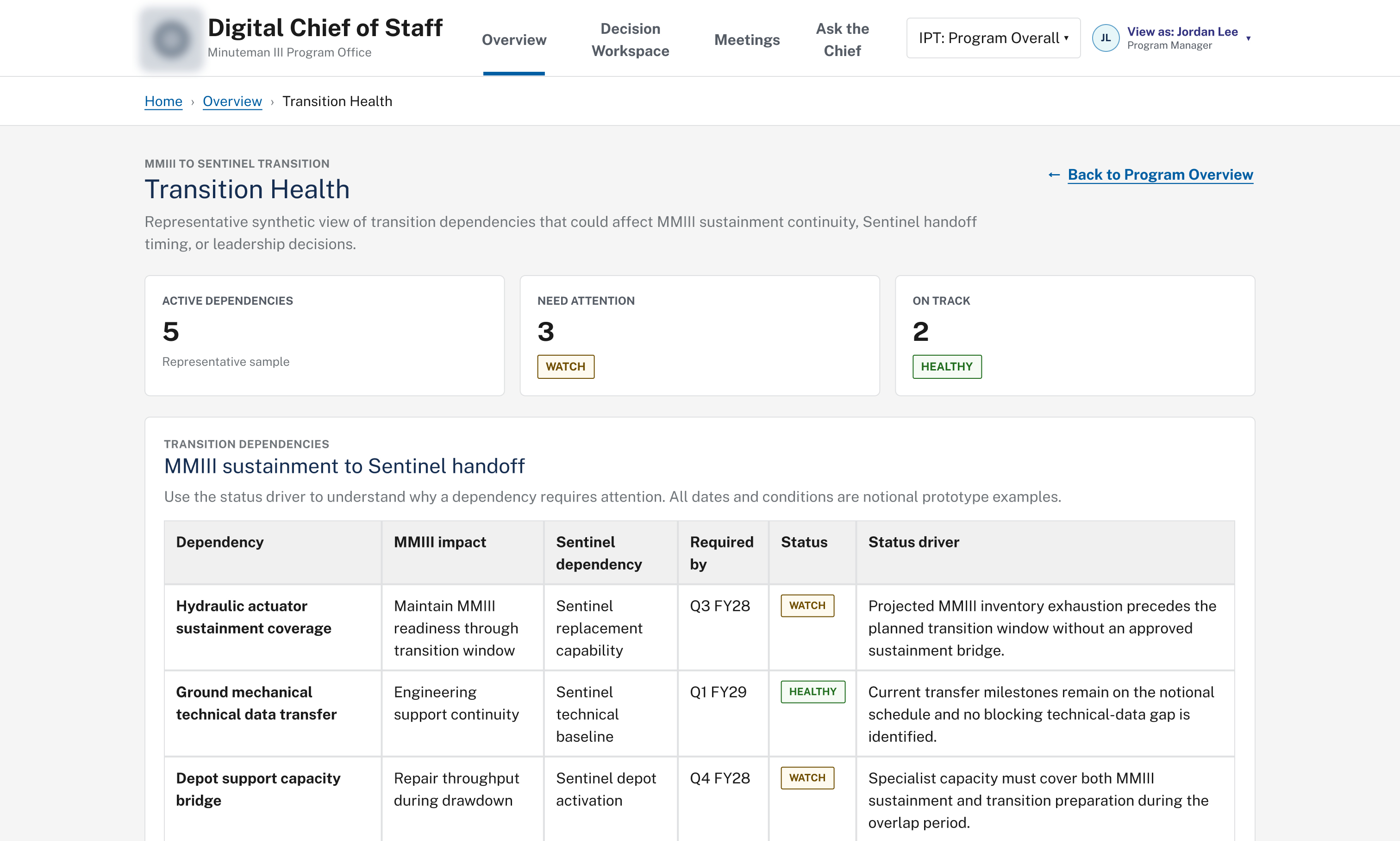Click the JL user avatar
The image size is (1400, 841).
tap(1106, 38)
